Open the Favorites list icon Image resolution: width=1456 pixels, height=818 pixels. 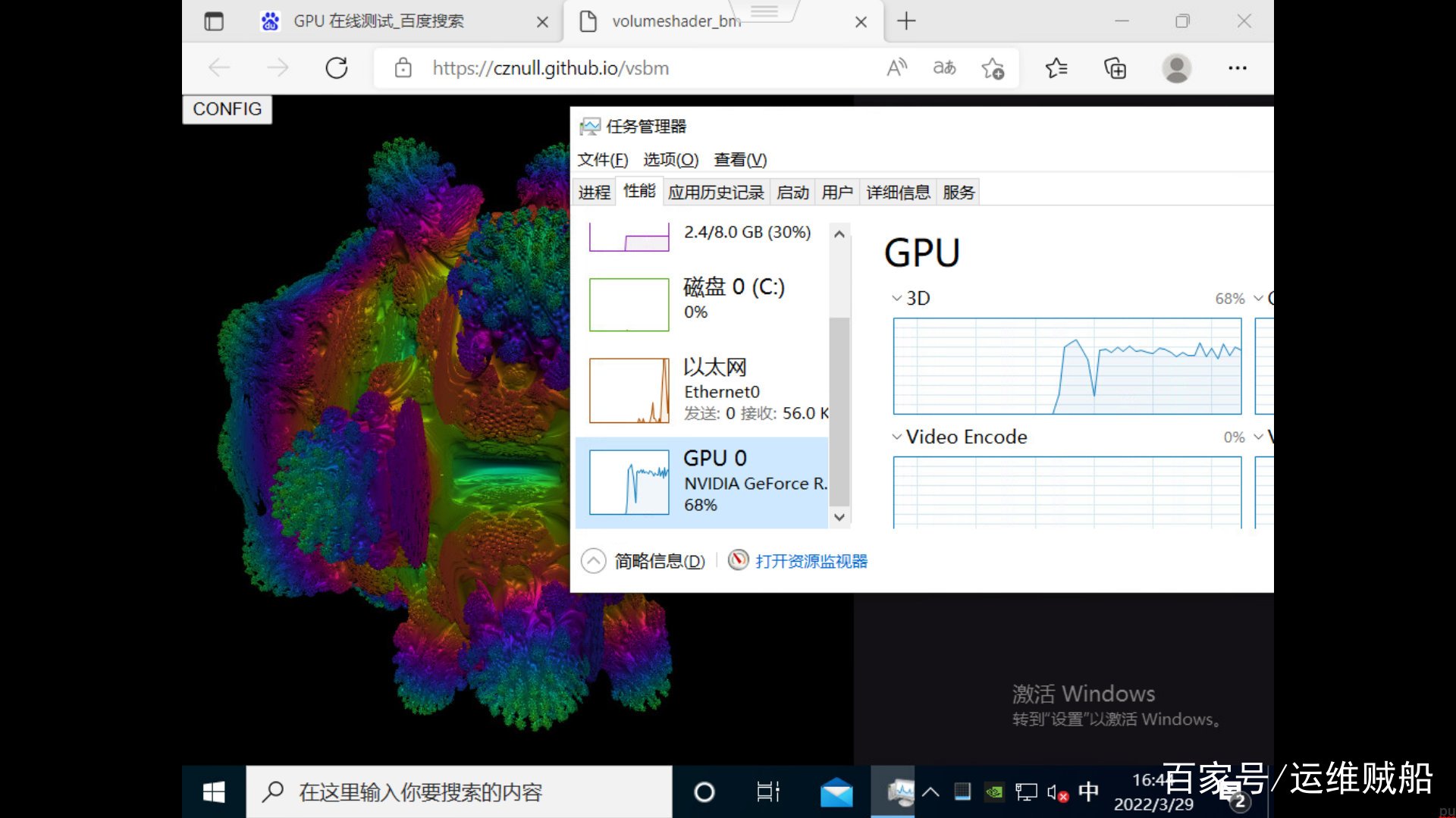click(1056, 68)
